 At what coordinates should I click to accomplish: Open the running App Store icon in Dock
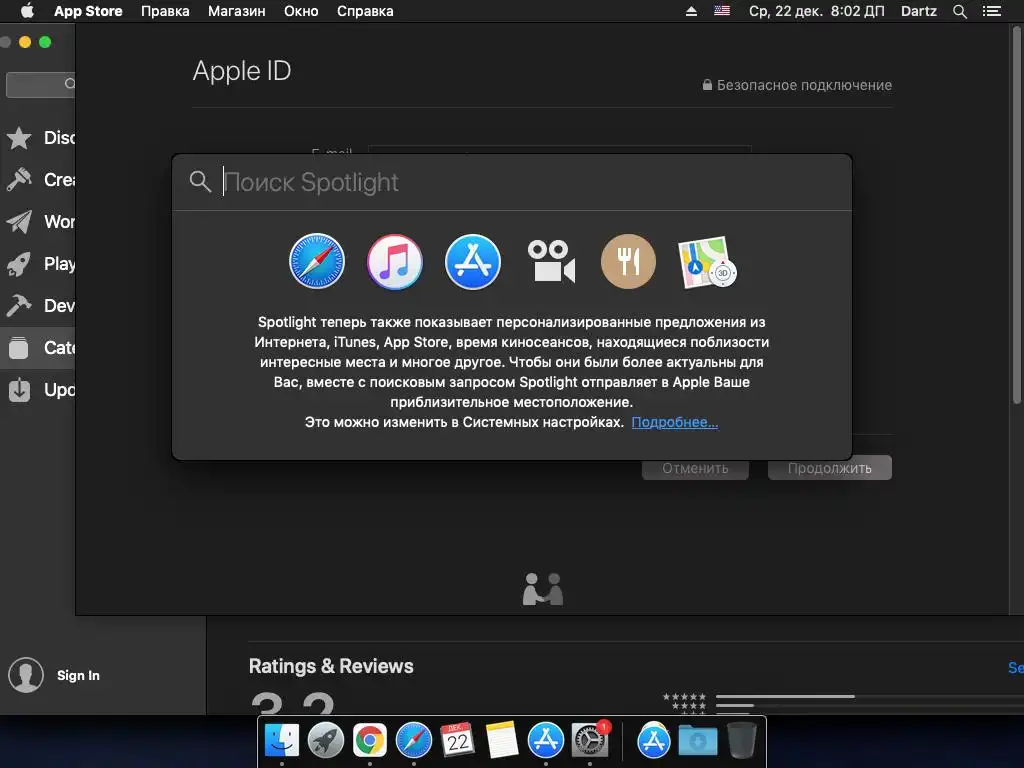tap(545, 741)
